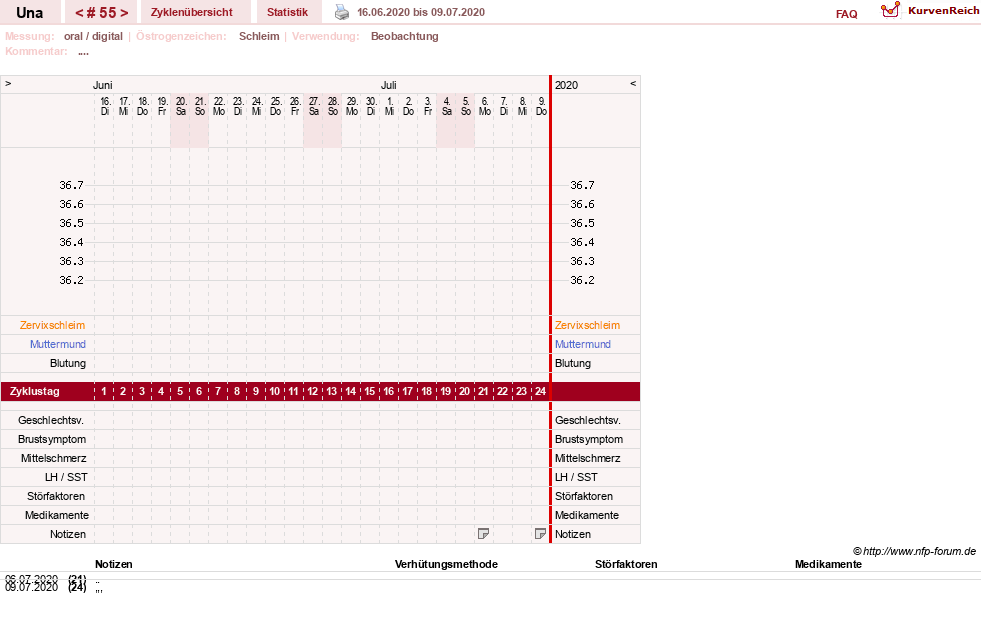981x623 pixels.
Task: Open the note icon on cycle day 24
Action: [541, 534]
